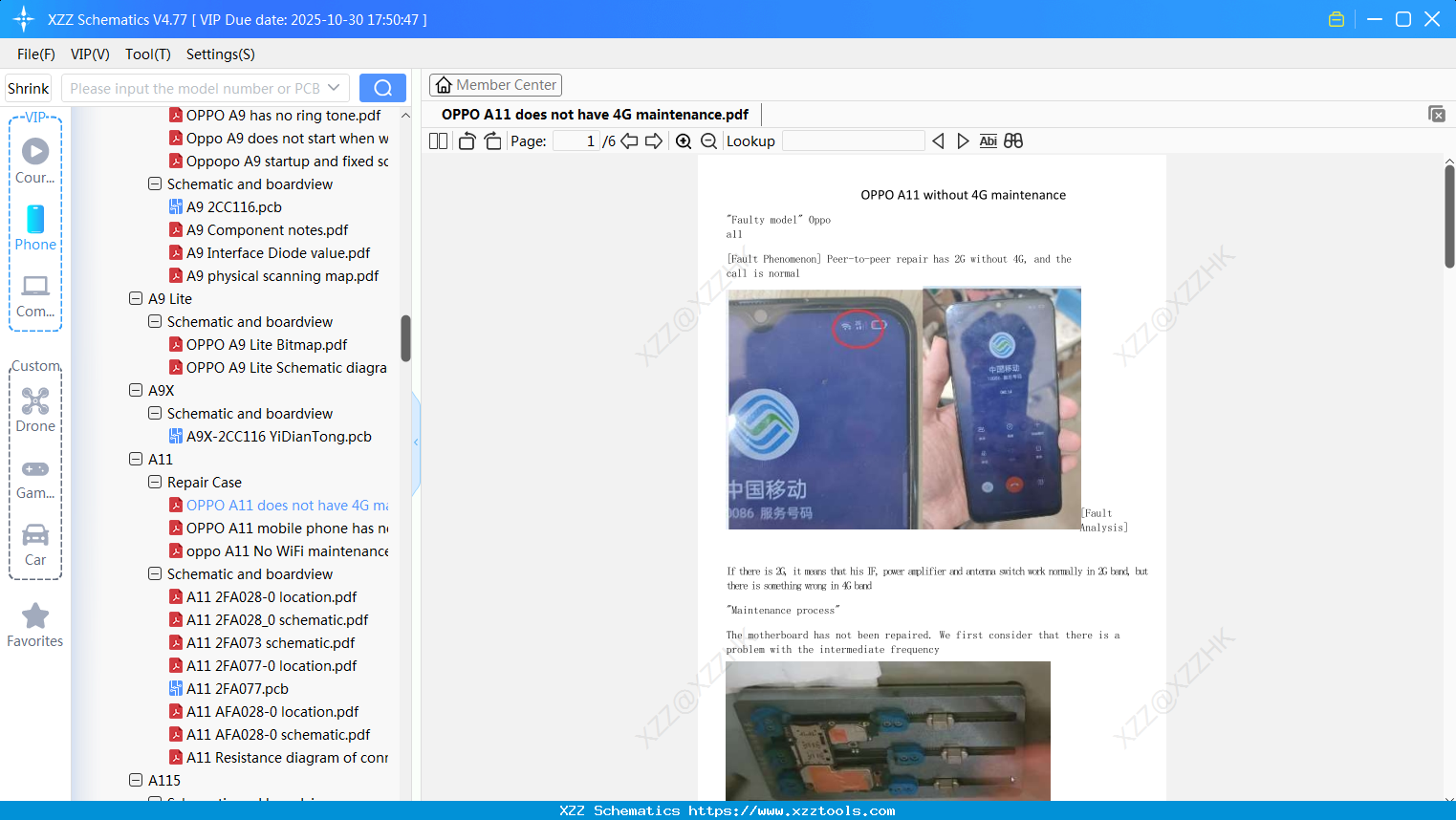This screenshot has height=820, width=1456.
Task: Select the Computer category icon
Action: pos(35,295)
